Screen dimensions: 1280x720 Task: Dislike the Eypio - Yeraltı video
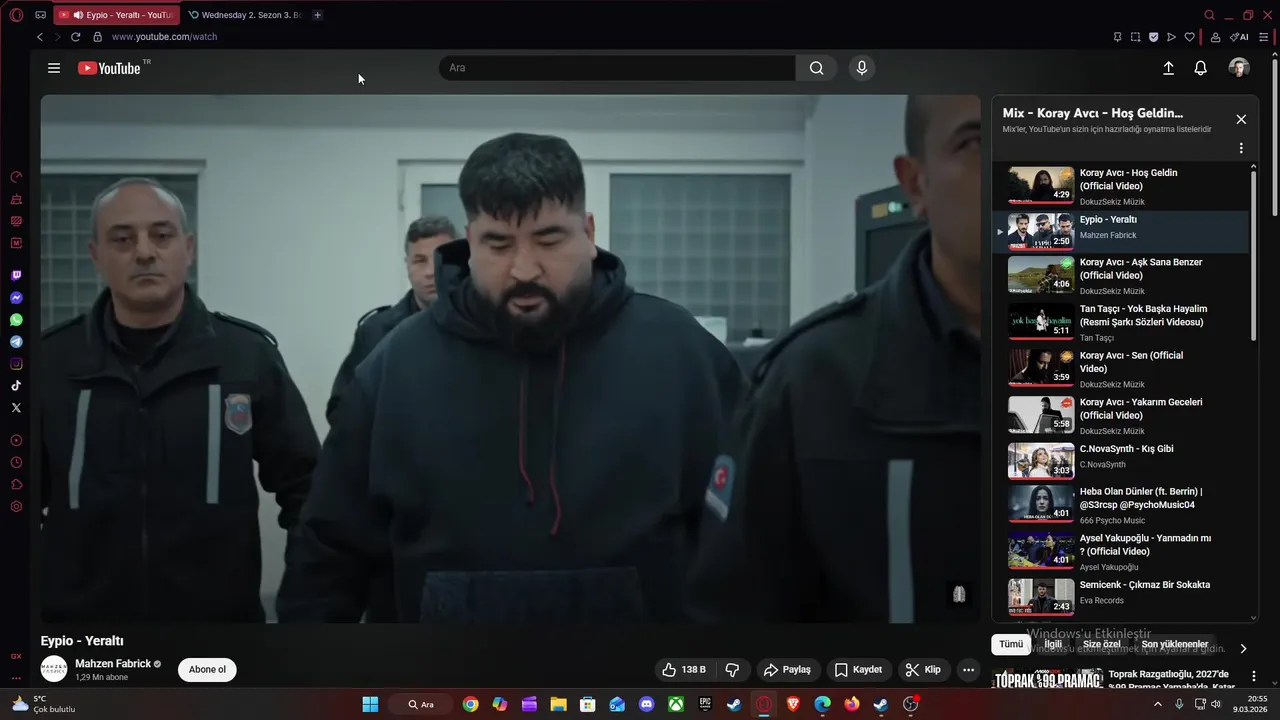[x=732, y=670]
